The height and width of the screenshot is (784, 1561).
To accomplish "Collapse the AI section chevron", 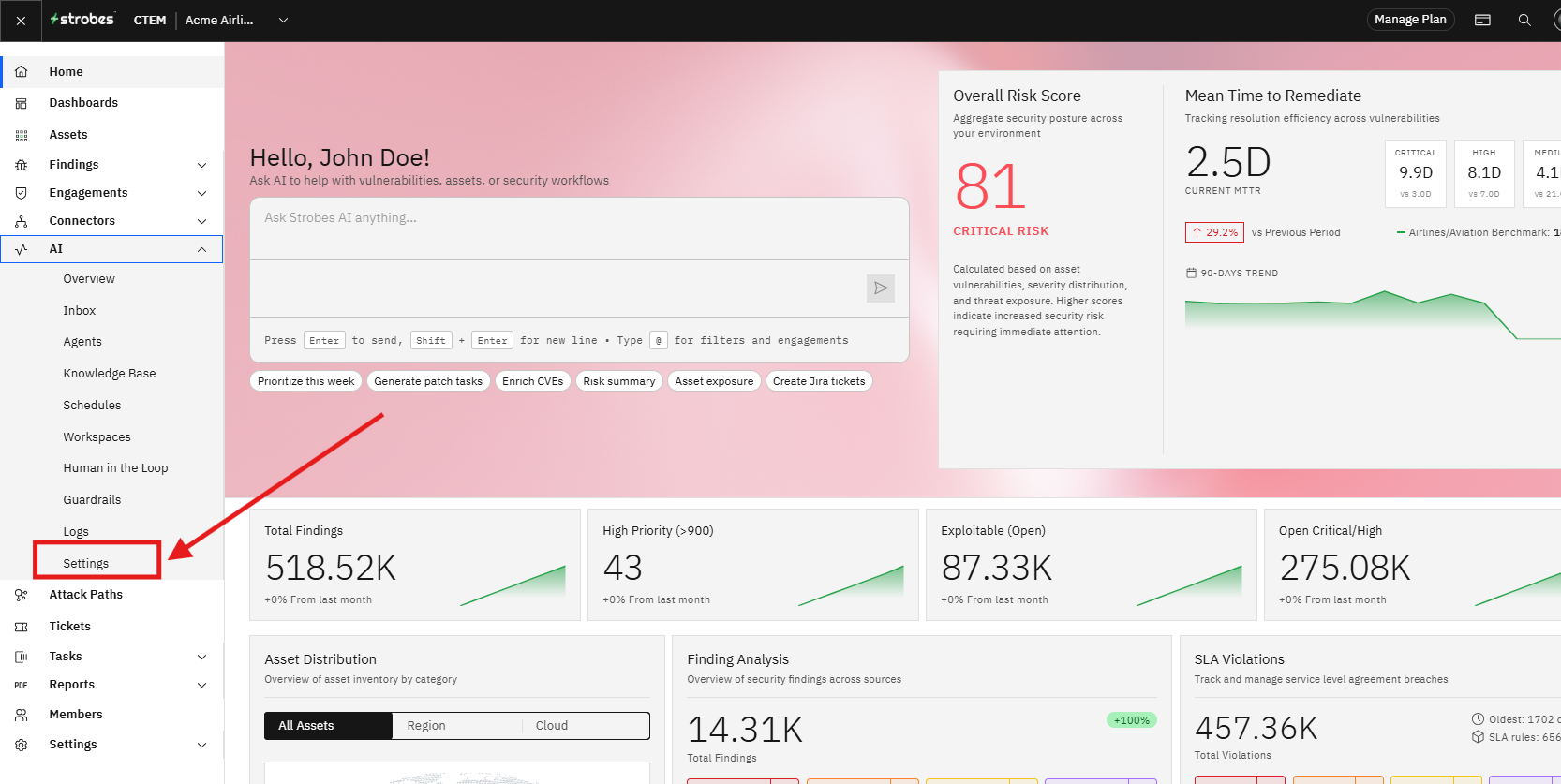I will [x=201, y=249].
